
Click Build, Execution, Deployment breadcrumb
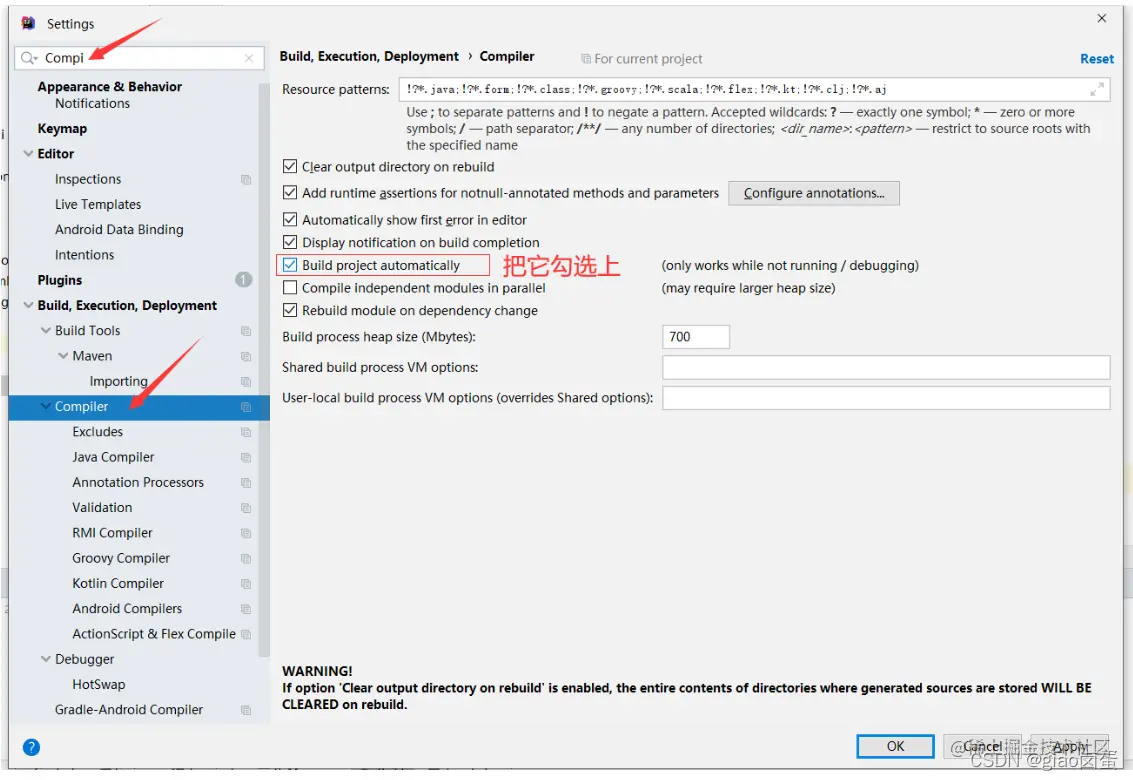369,56
